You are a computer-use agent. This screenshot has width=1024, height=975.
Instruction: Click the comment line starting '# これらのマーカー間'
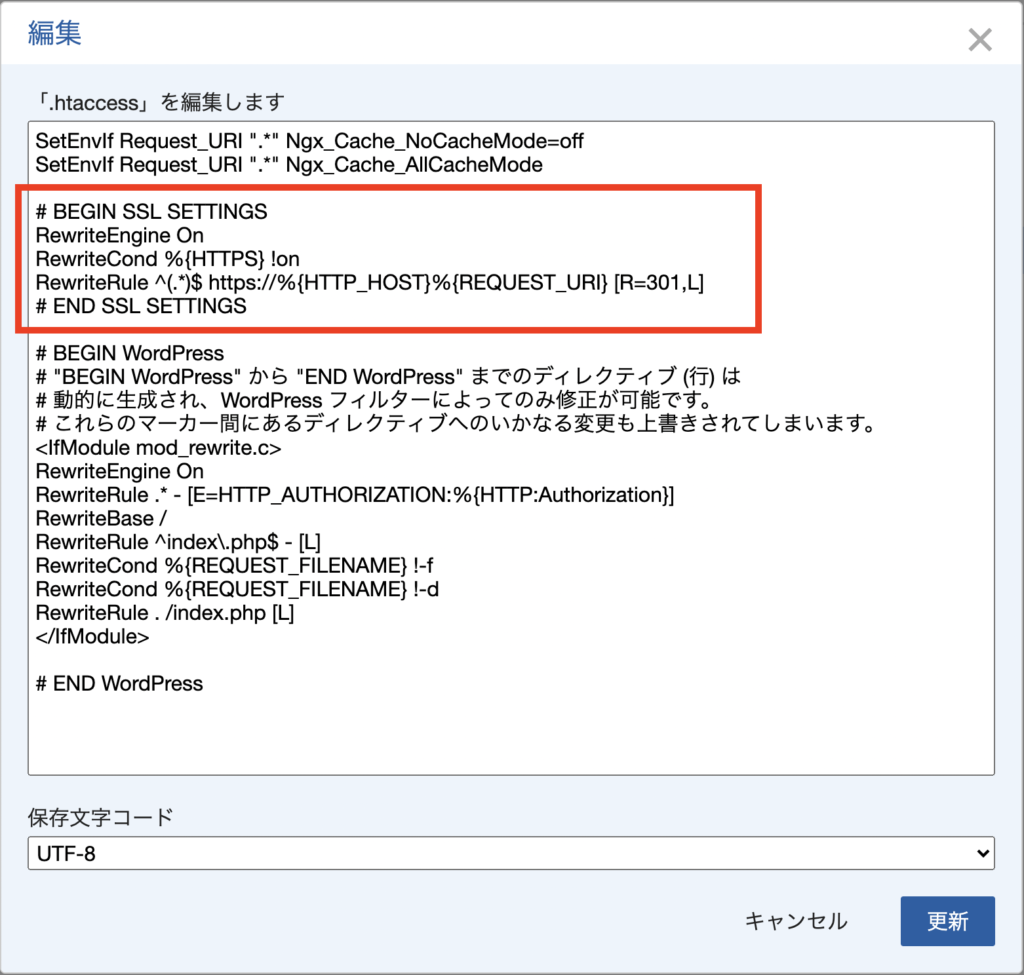point(455,423)
